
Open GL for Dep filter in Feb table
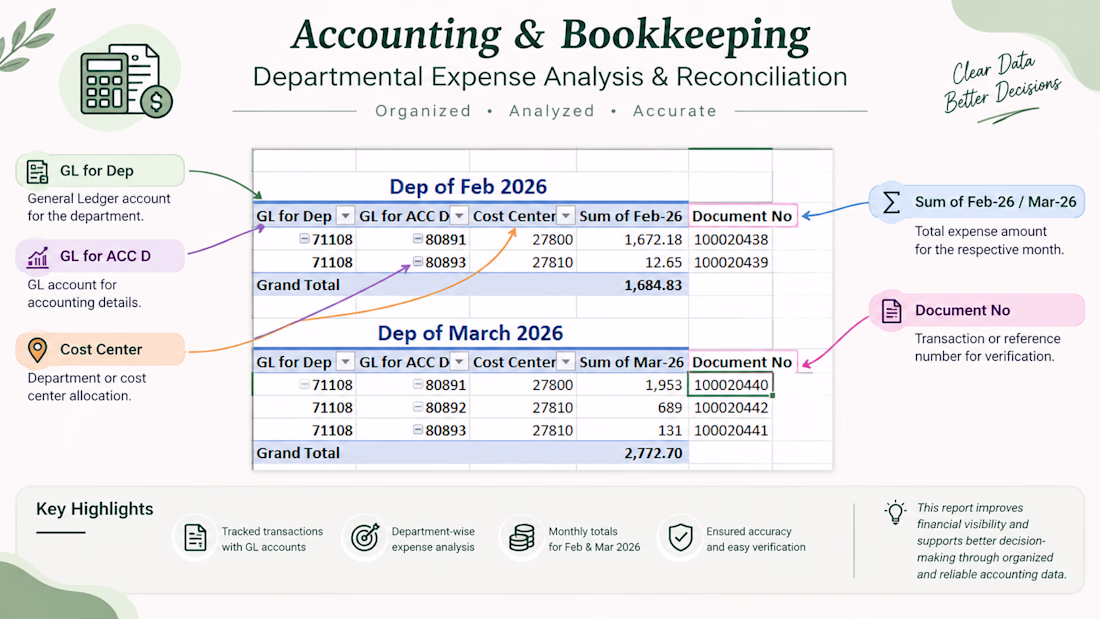[345, 215]
